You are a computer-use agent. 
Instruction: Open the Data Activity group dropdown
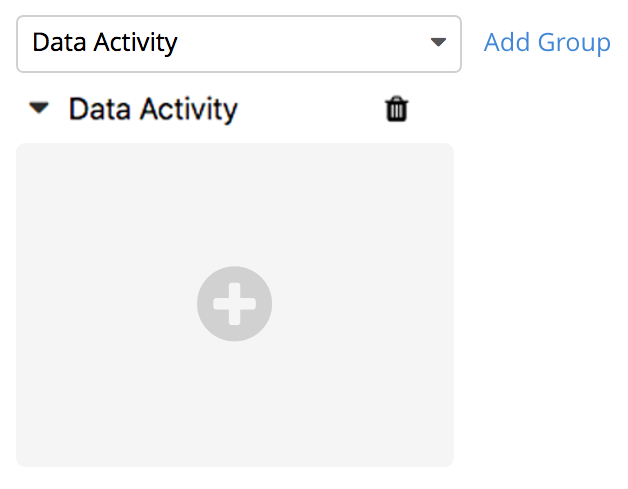pyautogui.click(x=238, y=43)
